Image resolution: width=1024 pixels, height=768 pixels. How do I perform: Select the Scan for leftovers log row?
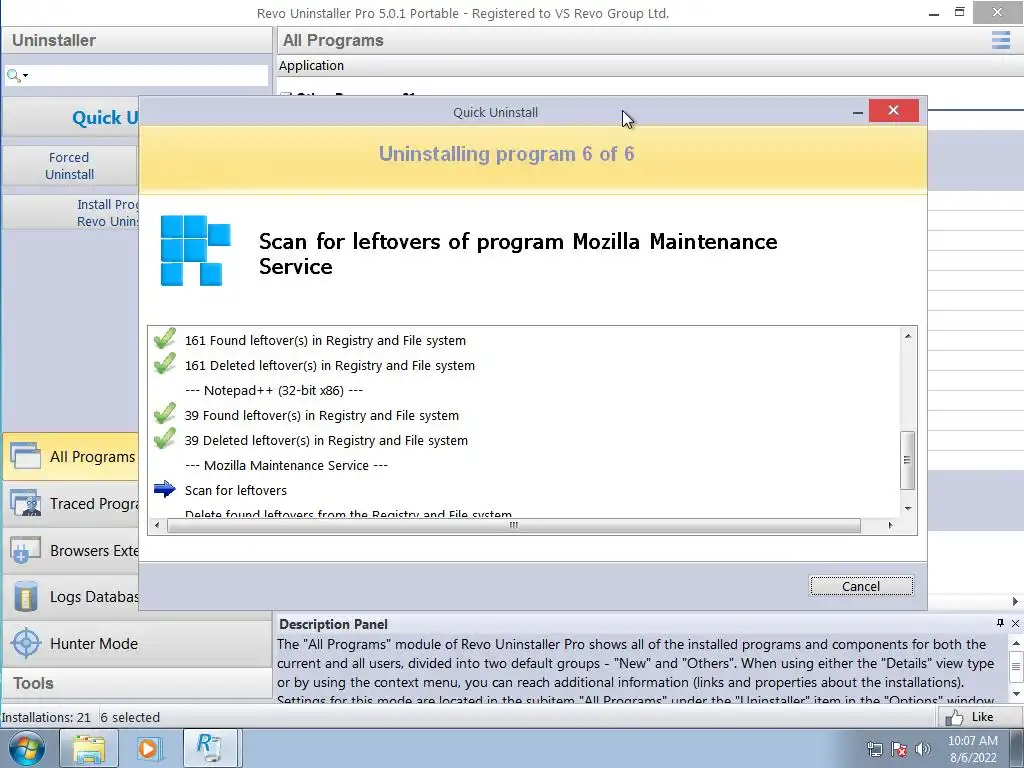(x=524, y=490)
